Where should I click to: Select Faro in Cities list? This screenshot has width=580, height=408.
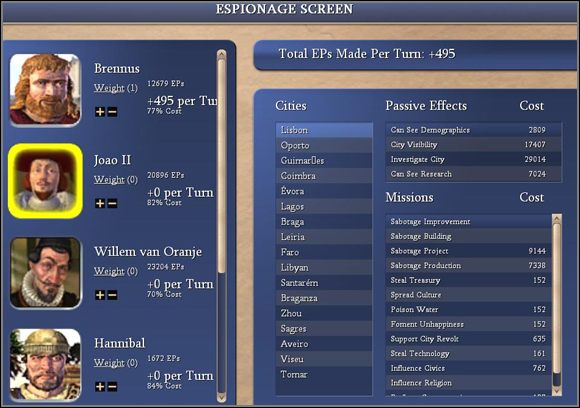click(x=324, y=252)
